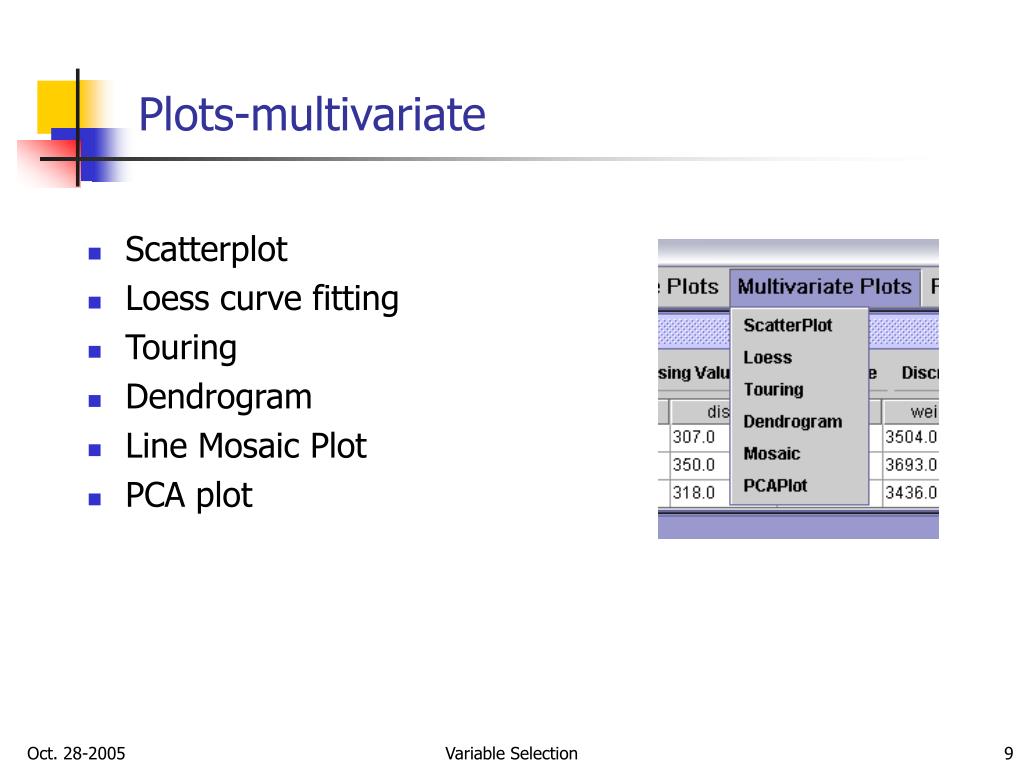Click the cell showing 3693.0
Viewport: 1024px width, 768px height.
pyautogui.click(x=910, y=465)
